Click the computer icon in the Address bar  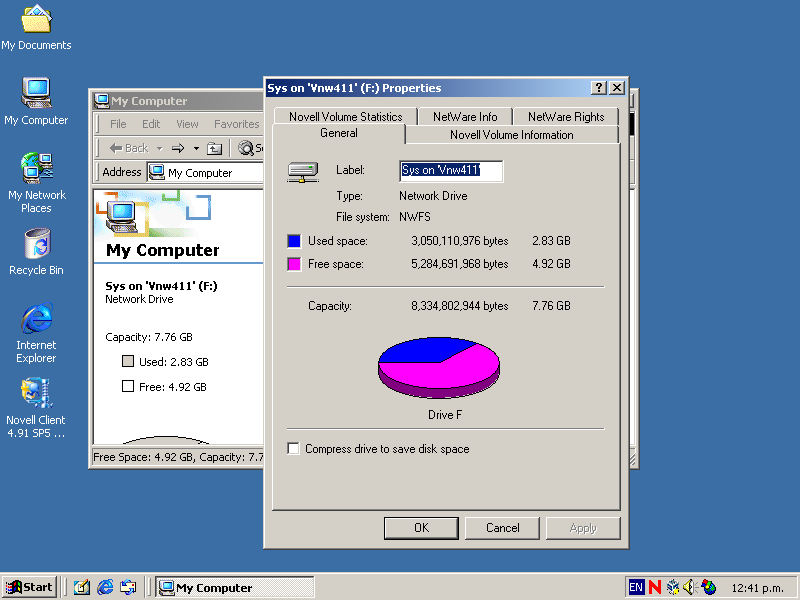157,172
